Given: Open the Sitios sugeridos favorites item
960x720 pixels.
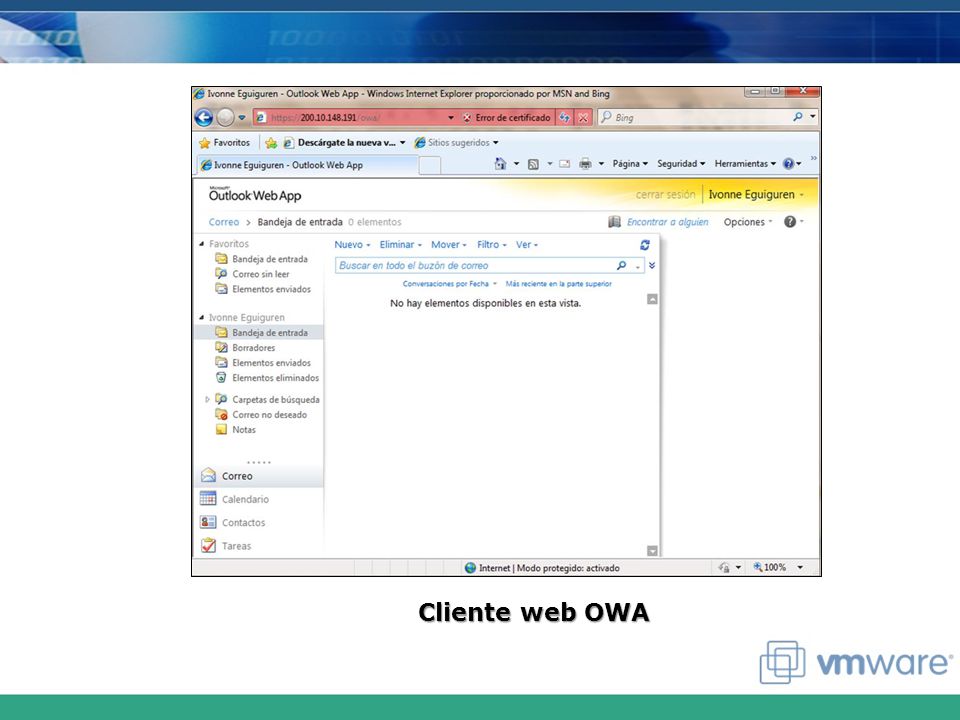Looking at the screenshot, I should [457, 143].
